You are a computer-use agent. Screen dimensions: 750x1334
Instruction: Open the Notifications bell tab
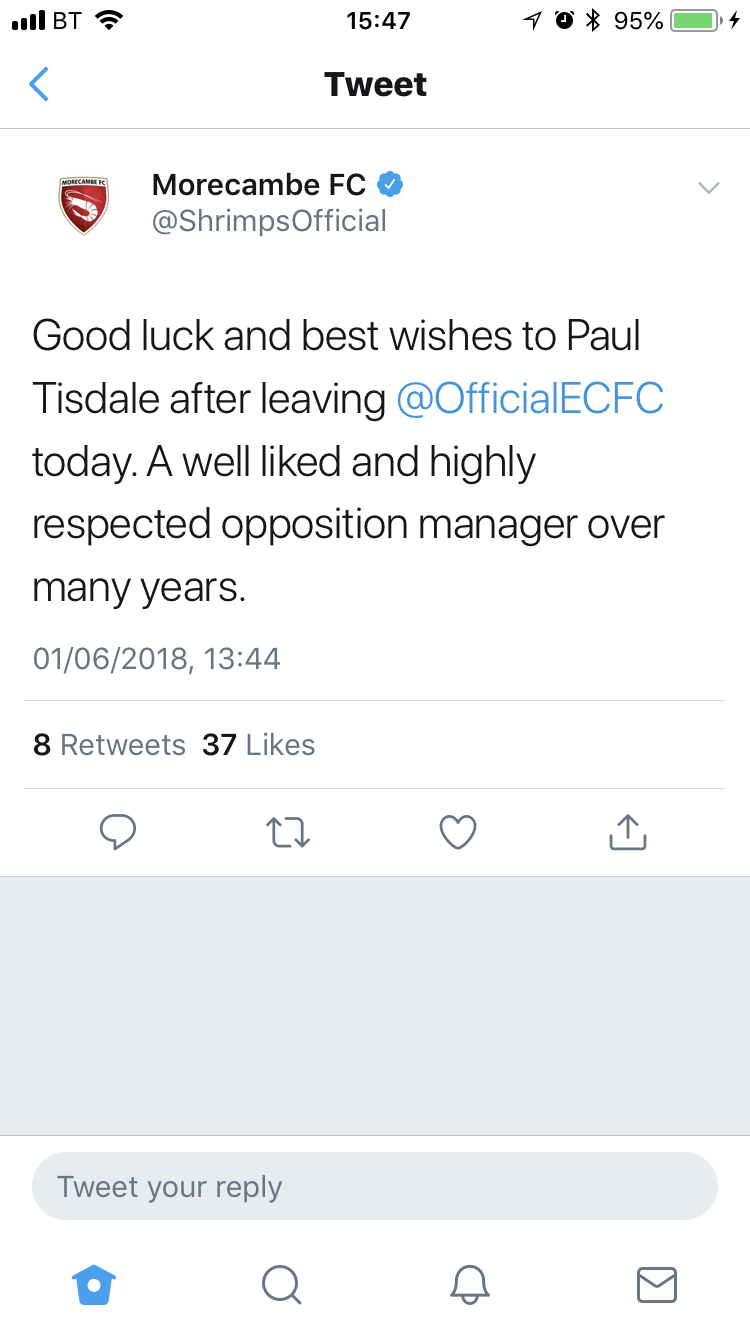(469, 1284)
